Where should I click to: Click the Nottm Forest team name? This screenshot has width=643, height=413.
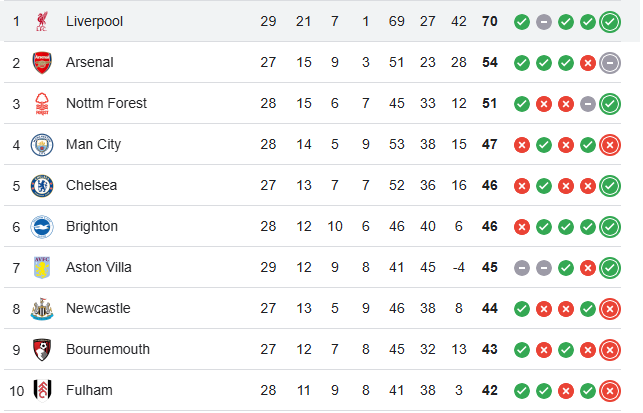(x=106, y=103)
